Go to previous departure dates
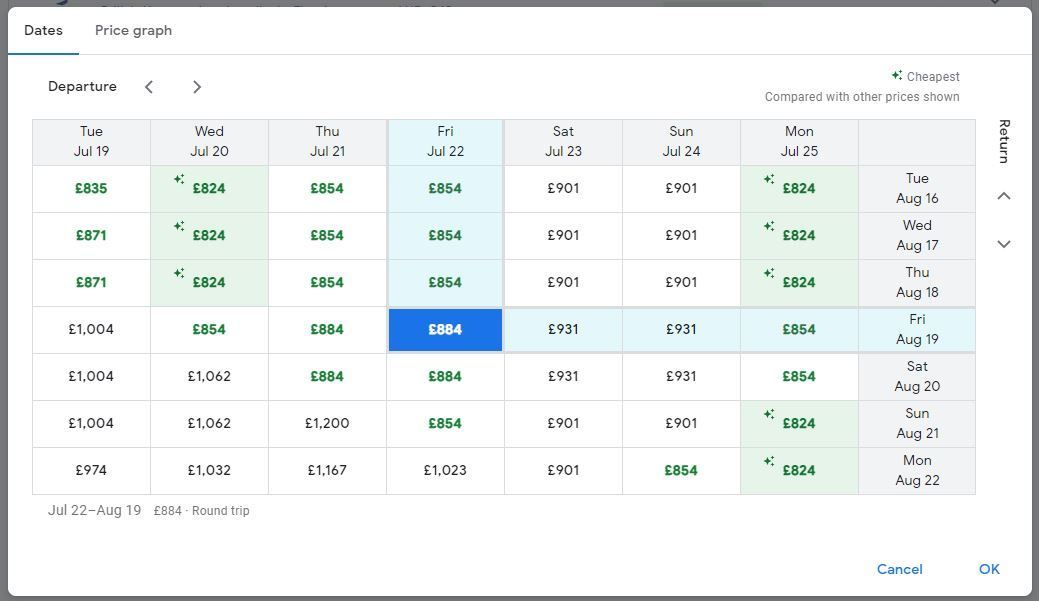 click(149, 87)
